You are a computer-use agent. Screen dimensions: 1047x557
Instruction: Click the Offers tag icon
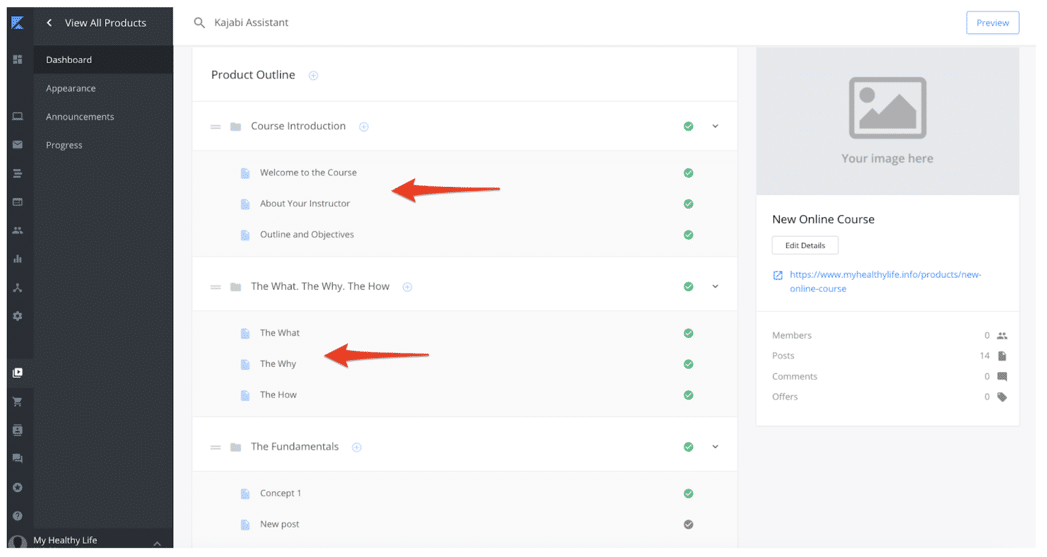1002,397
